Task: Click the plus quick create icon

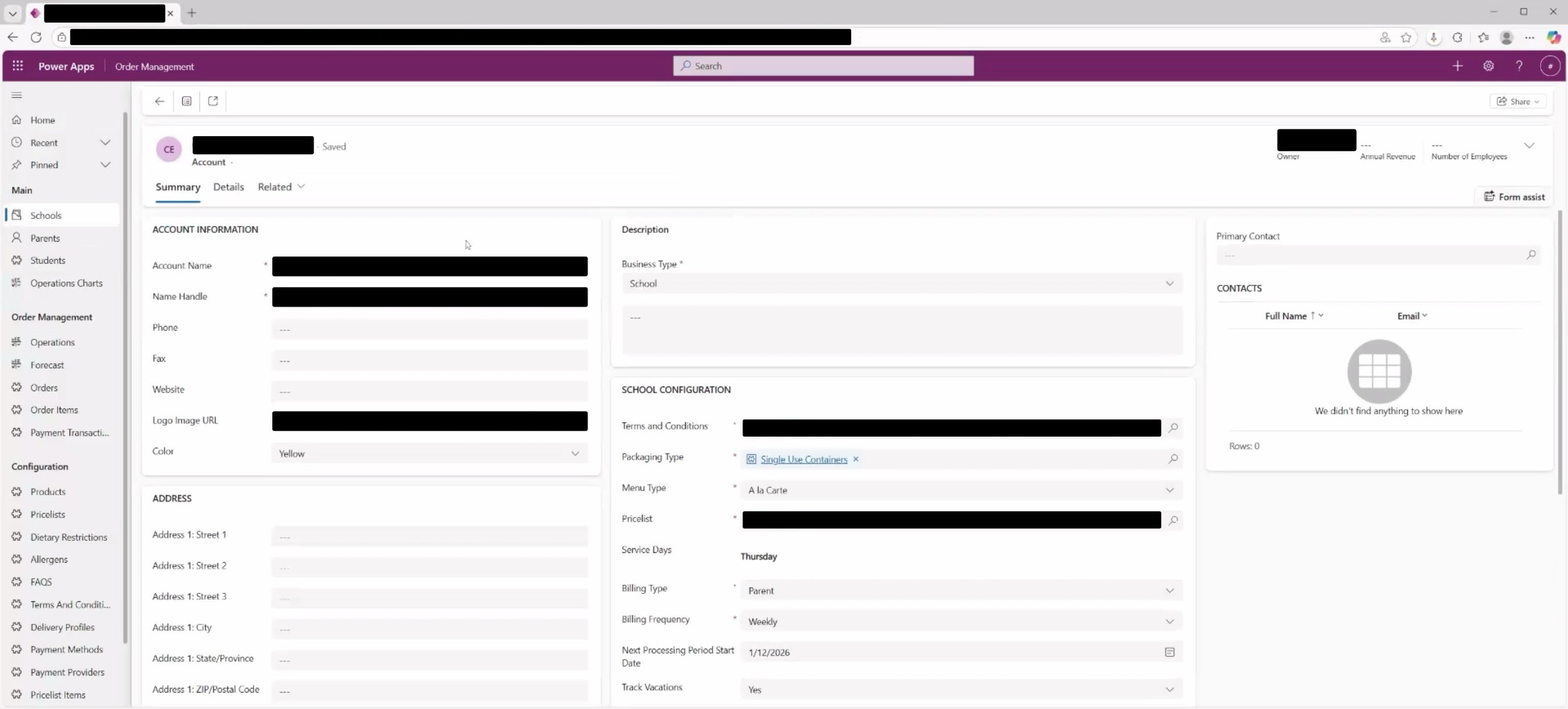Action: tap(1457, 66)
